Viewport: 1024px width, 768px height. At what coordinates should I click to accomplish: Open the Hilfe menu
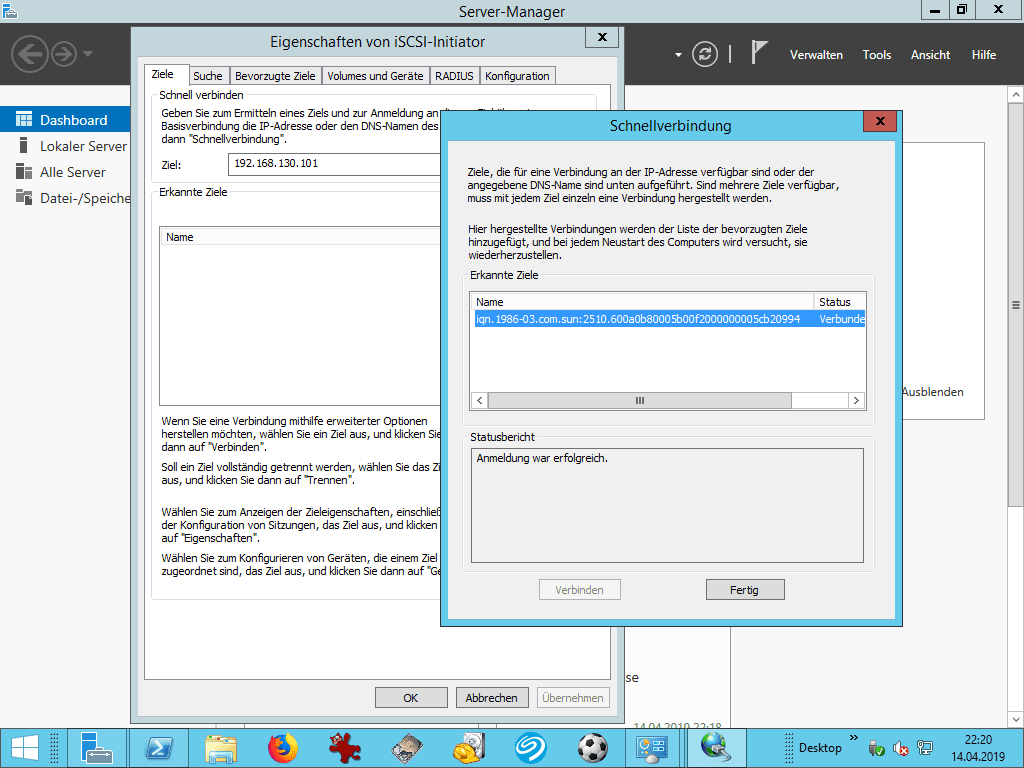984,55
